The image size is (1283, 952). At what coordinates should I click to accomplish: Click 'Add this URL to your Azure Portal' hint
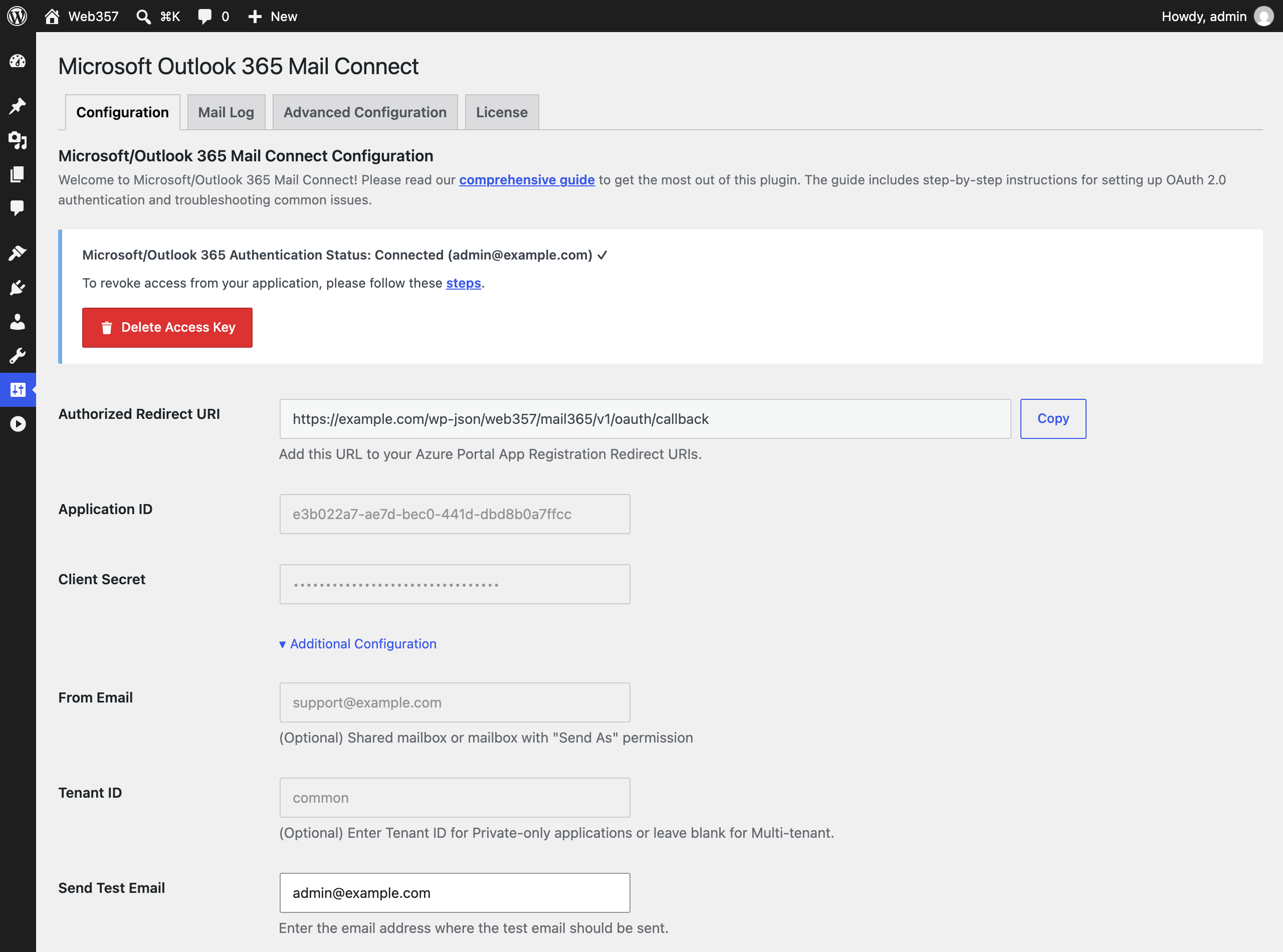pos(490,454)
